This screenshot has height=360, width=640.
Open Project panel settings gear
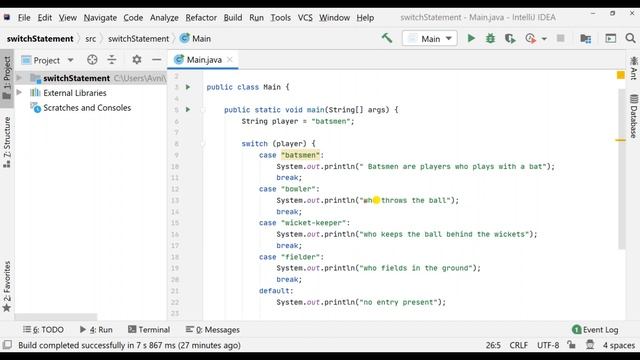click(137, 60)
